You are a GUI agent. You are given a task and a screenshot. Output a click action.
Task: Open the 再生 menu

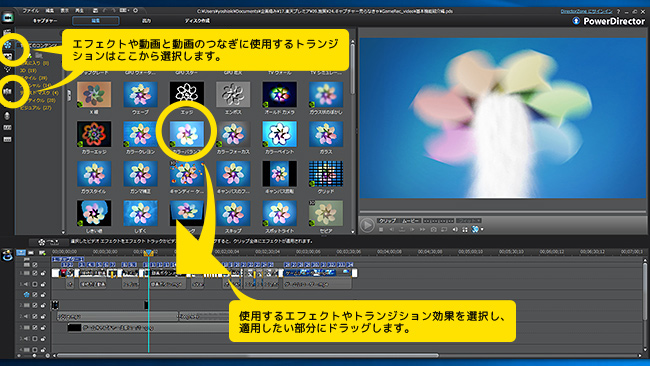point(80,11)
